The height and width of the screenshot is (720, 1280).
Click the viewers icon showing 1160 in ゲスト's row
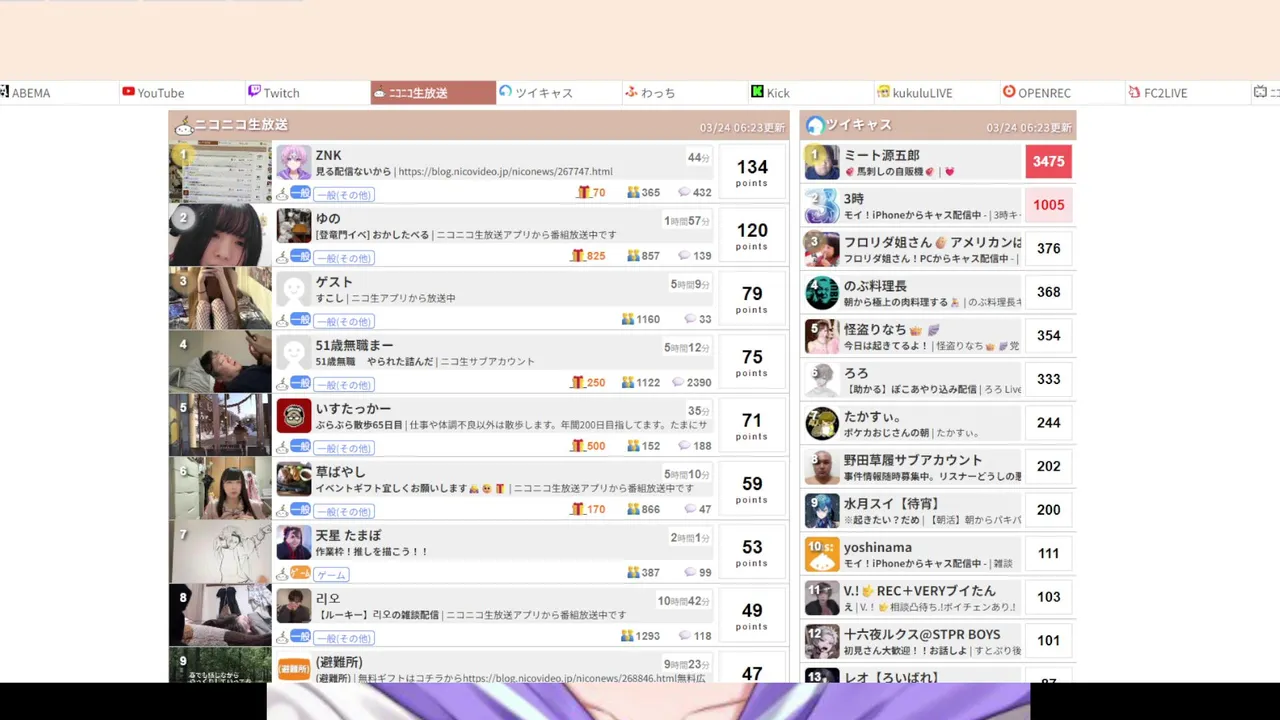coord(627,319)
